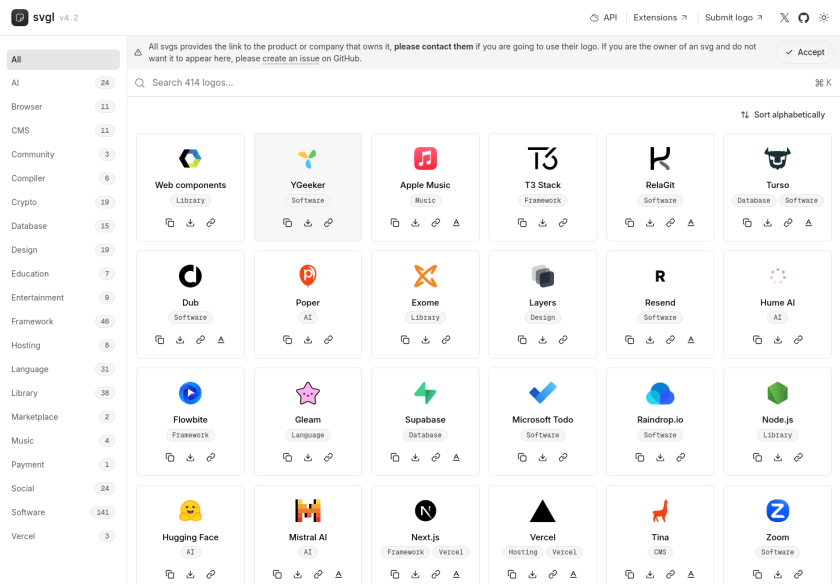Click the Framework tag on Next.js card
840x584 pixels.
click(x=406, y=552)
